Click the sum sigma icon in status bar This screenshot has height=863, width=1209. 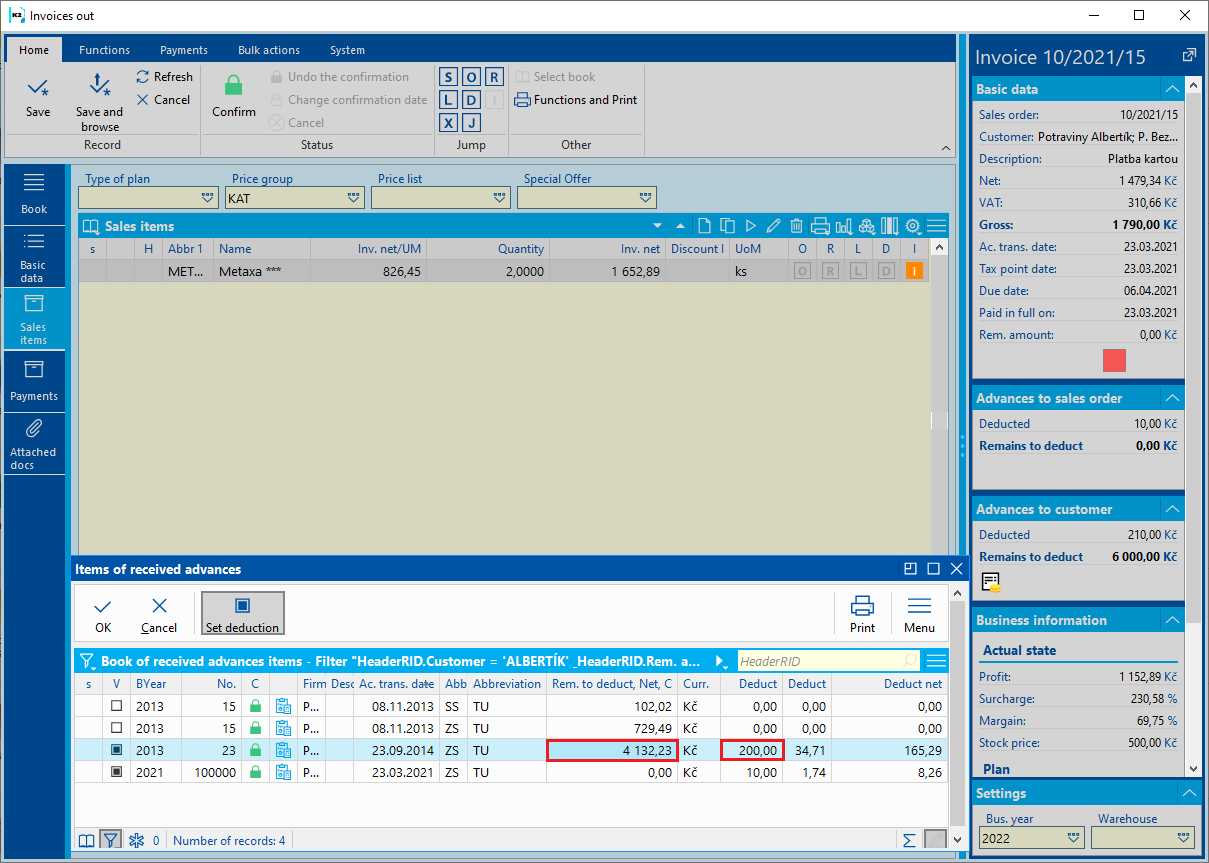[x=909, y=841]
